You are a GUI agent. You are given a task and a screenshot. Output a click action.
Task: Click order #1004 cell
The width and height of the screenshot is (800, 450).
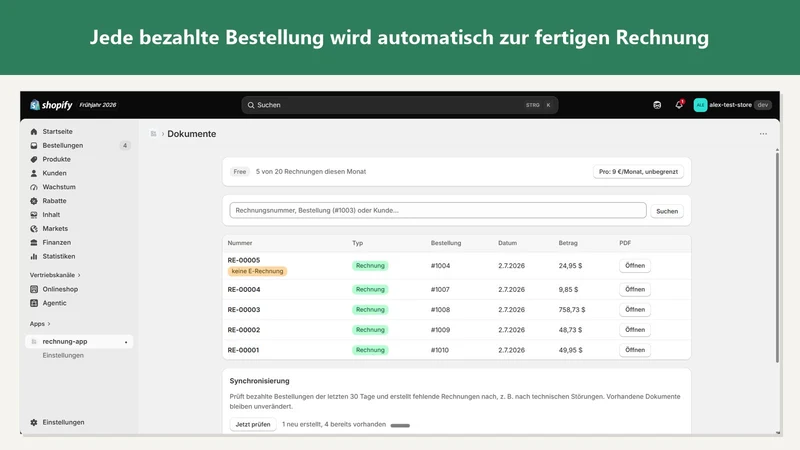[x=440, y=266]
